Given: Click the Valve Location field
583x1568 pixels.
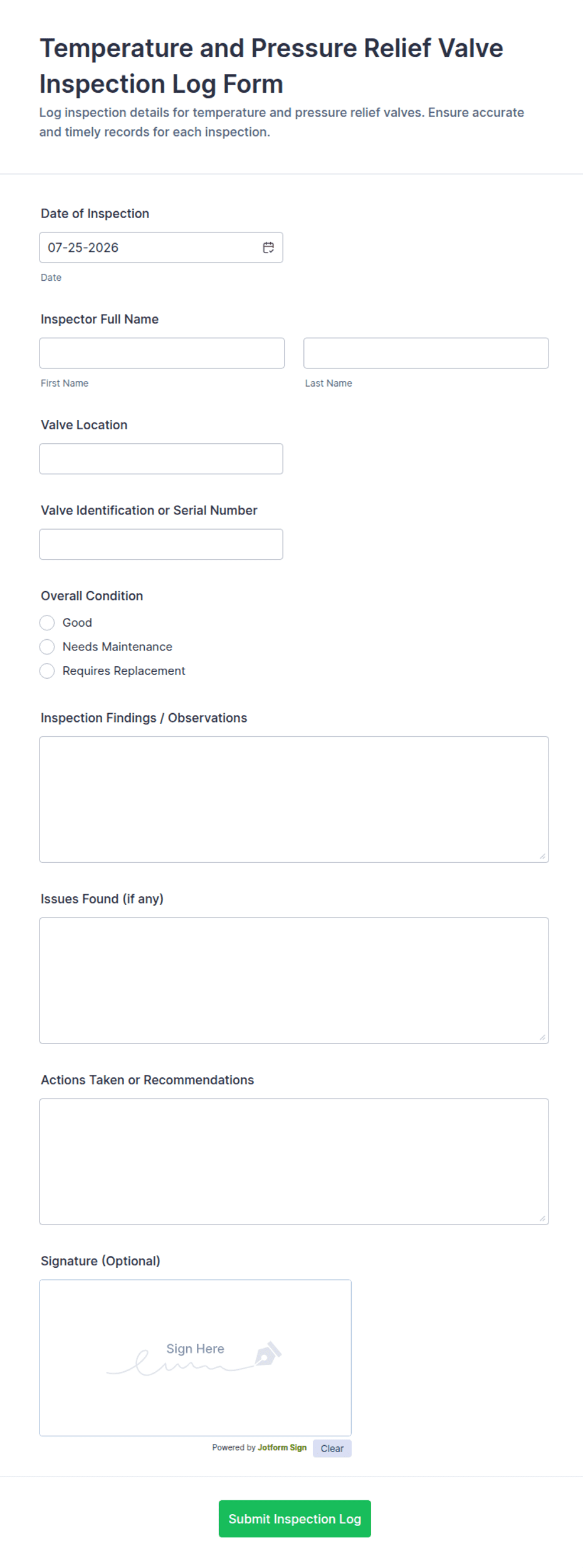Looking at the screenshot, I should [161, 459].
